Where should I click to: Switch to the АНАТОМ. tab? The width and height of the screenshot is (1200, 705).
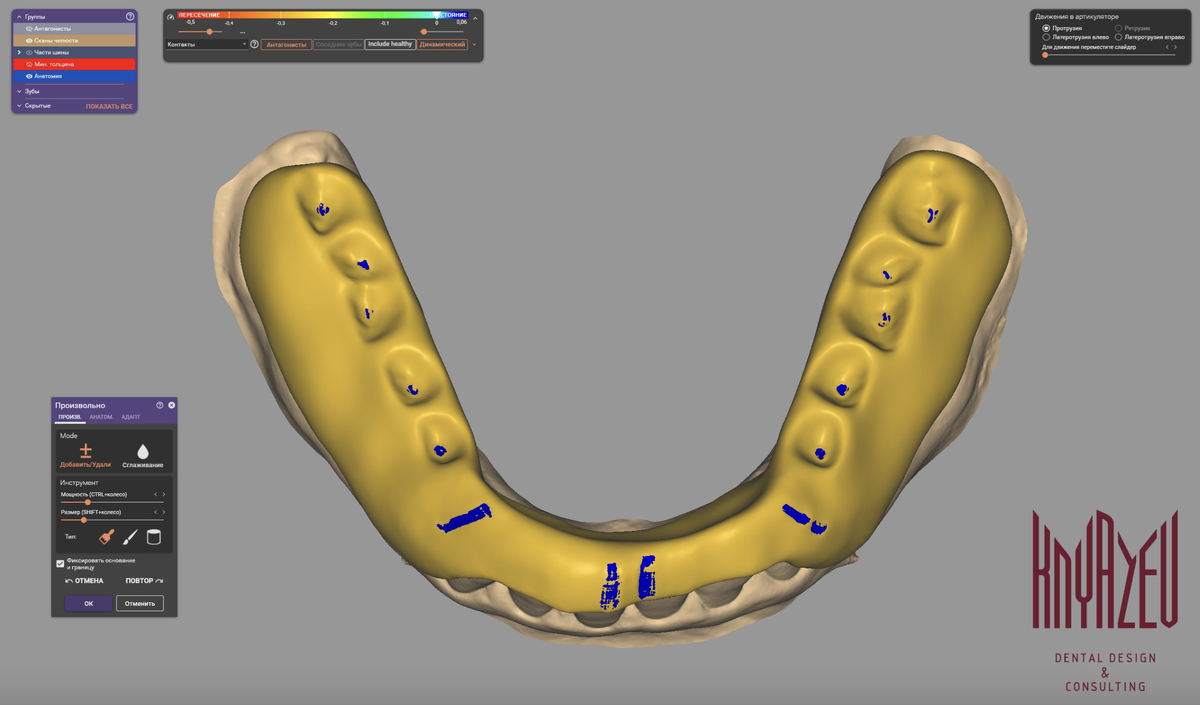pyautogui.click(x=101, y=417)
